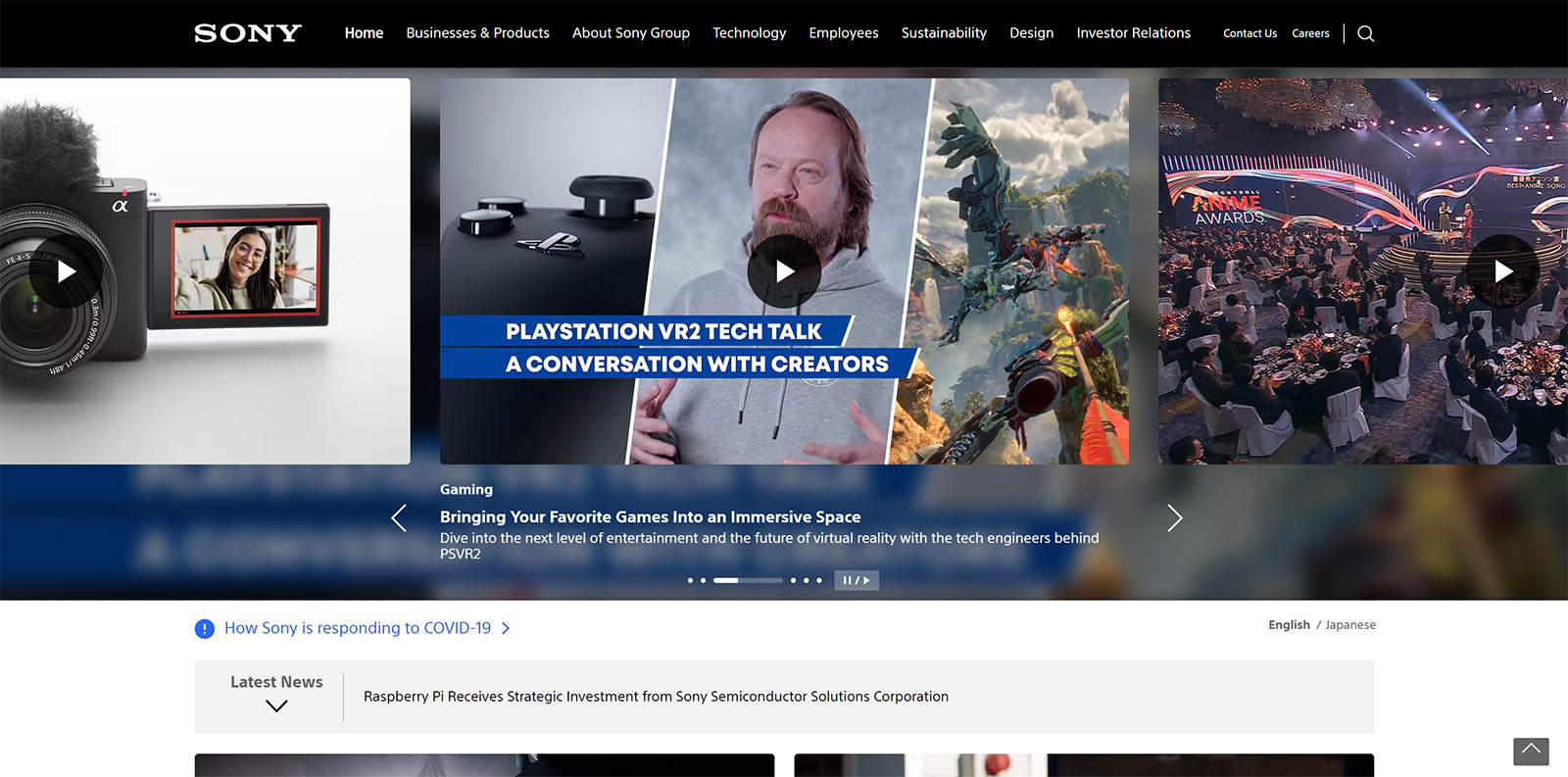This screenshot has width=1568, height=777.
Task: Select the English language option
Action: [1289, 625]
